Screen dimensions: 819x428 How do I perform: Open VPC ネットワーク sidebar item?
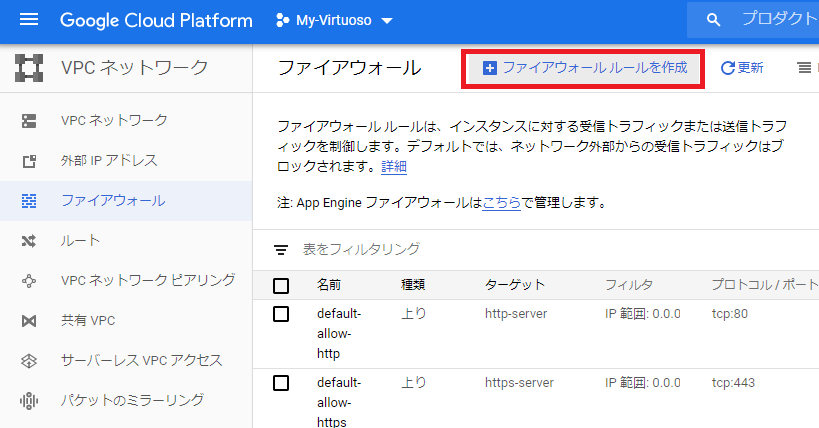(x=114, y=121)
